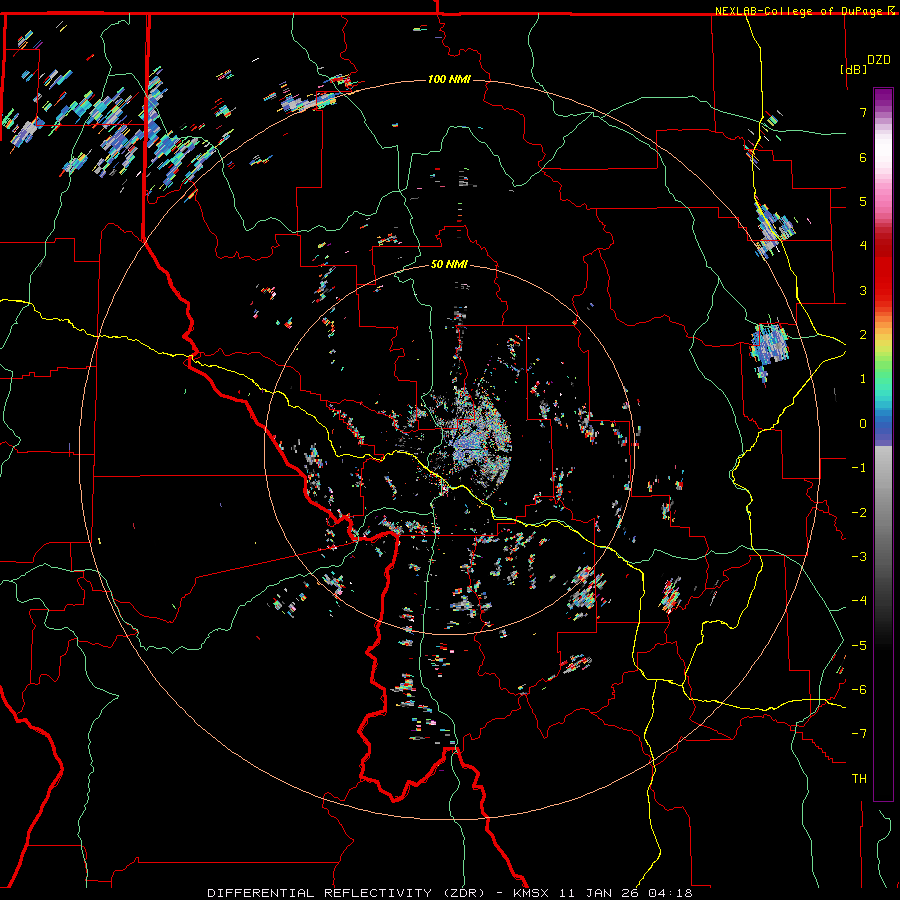
Task: Select the 4 value on the color scale
Action: click(x=863, y=246)
